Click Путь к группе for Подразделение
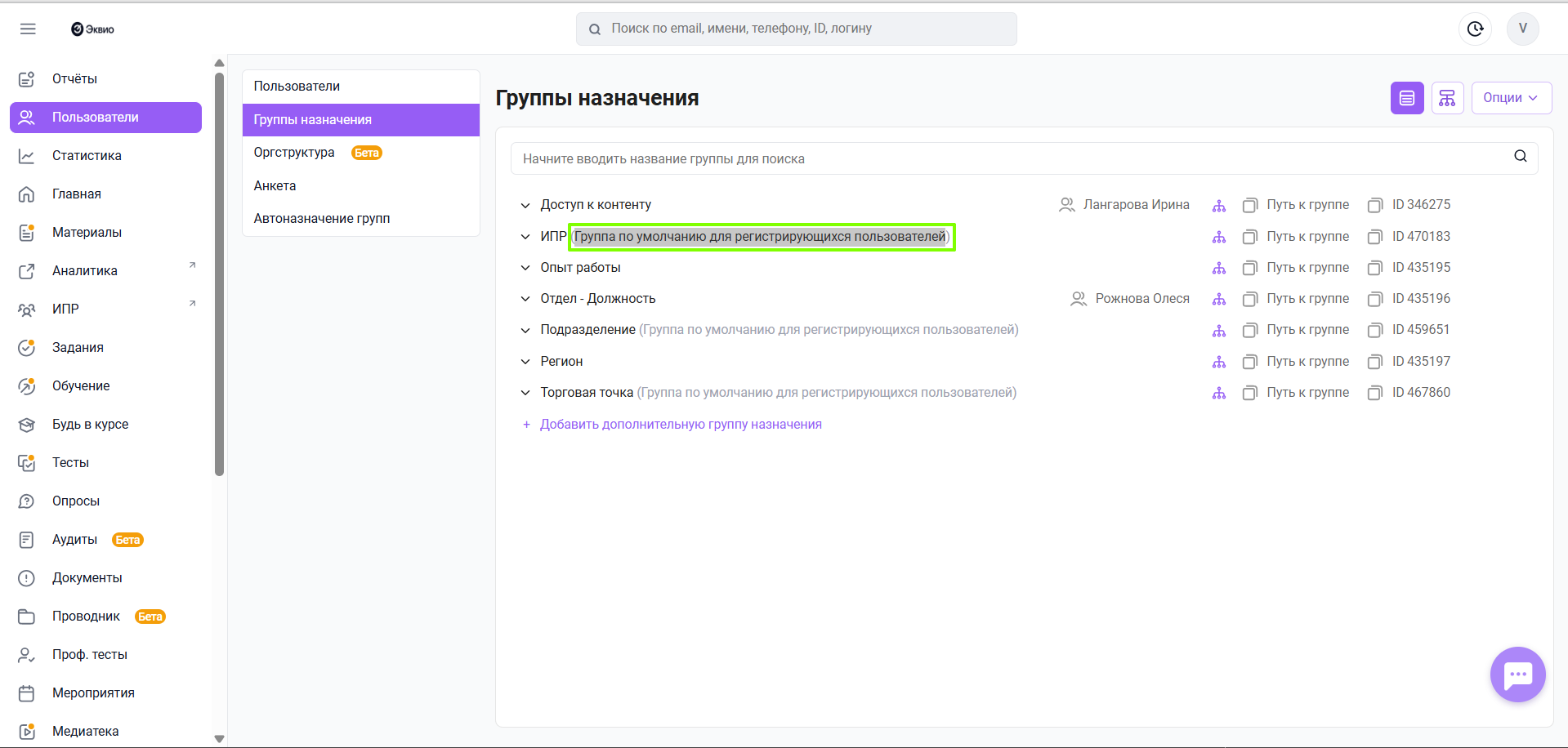The height and width of the screenshot is (748, 1568). point(1307,330)
